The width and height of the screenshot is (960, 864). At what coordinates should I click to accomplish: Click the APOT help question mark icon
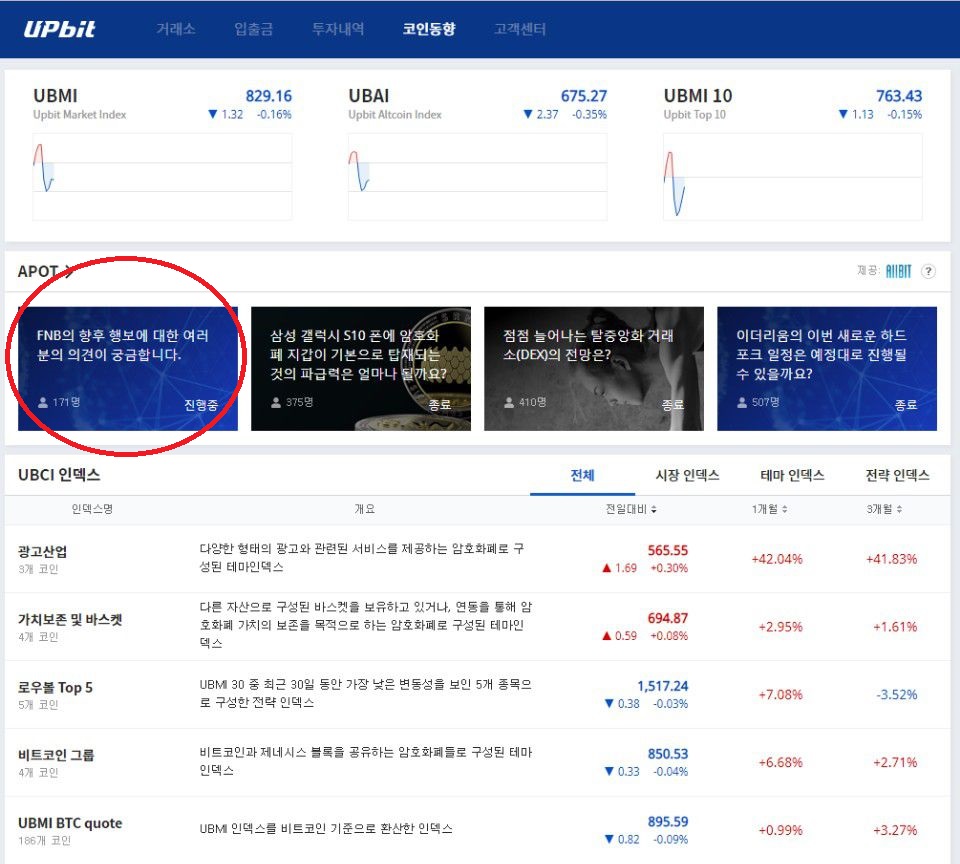pos(928,271)
